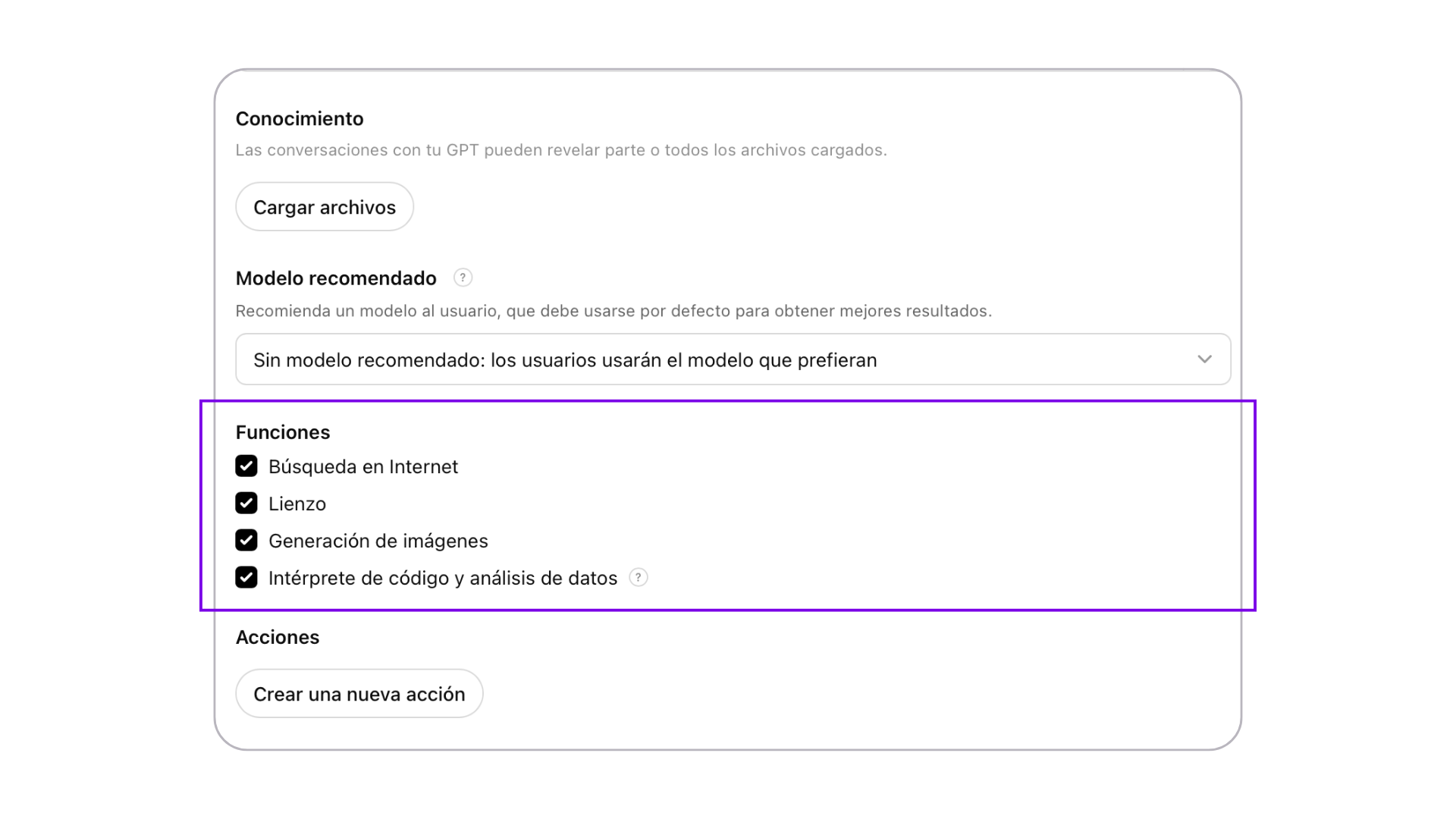Toggle the Lienzo checkbox
This screenshot has height=819, width=1456.
click(246, 503)
